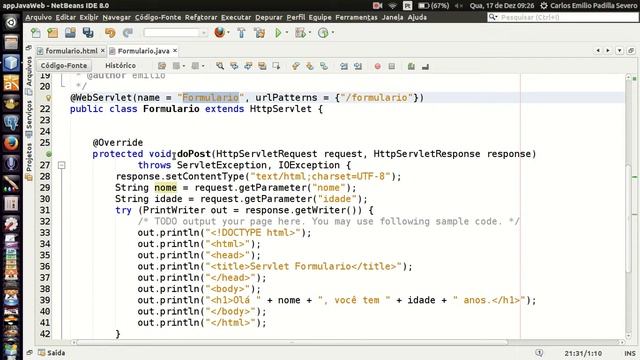Click the Find Previous Occurrence icon

234,66
